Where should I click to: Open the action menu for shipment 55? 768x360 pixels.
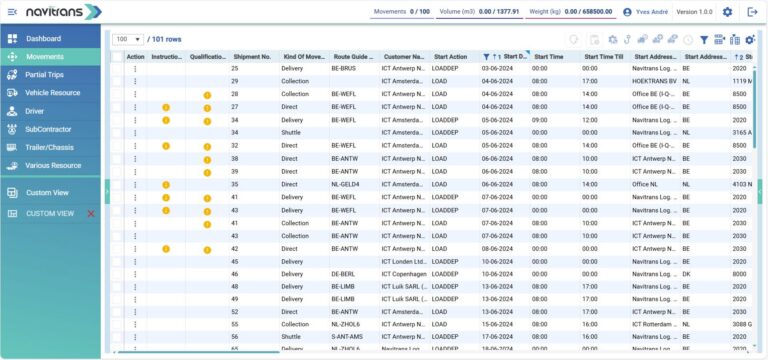pos(135,324)
